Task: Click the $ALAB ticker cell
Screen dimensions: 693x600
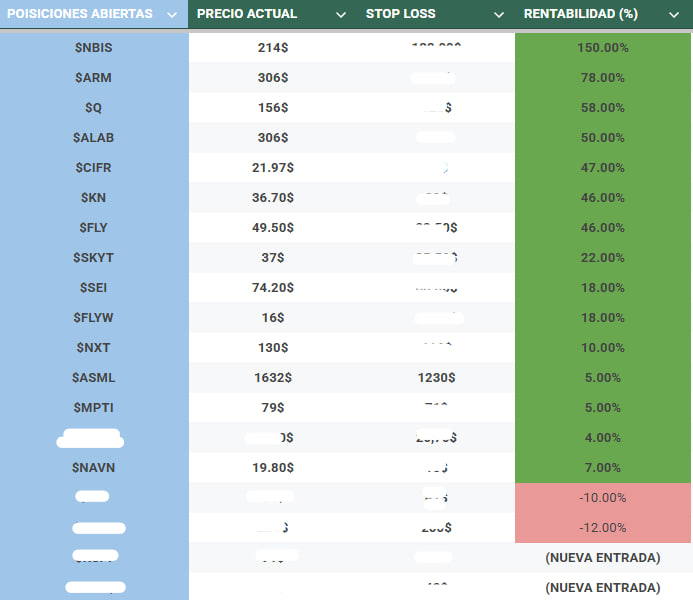Action: (x=94, y=138)
